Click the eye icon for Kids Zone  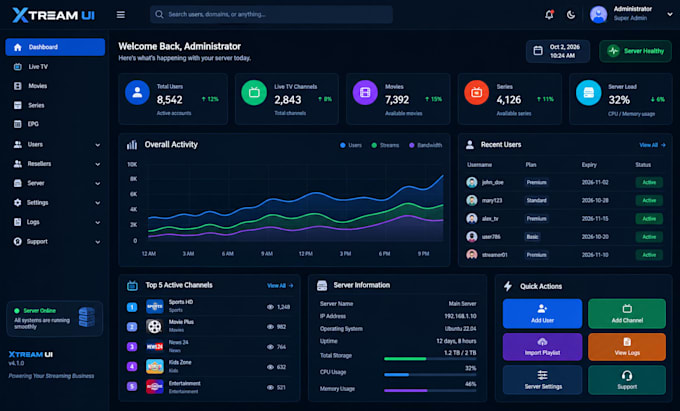coord(270,367)
